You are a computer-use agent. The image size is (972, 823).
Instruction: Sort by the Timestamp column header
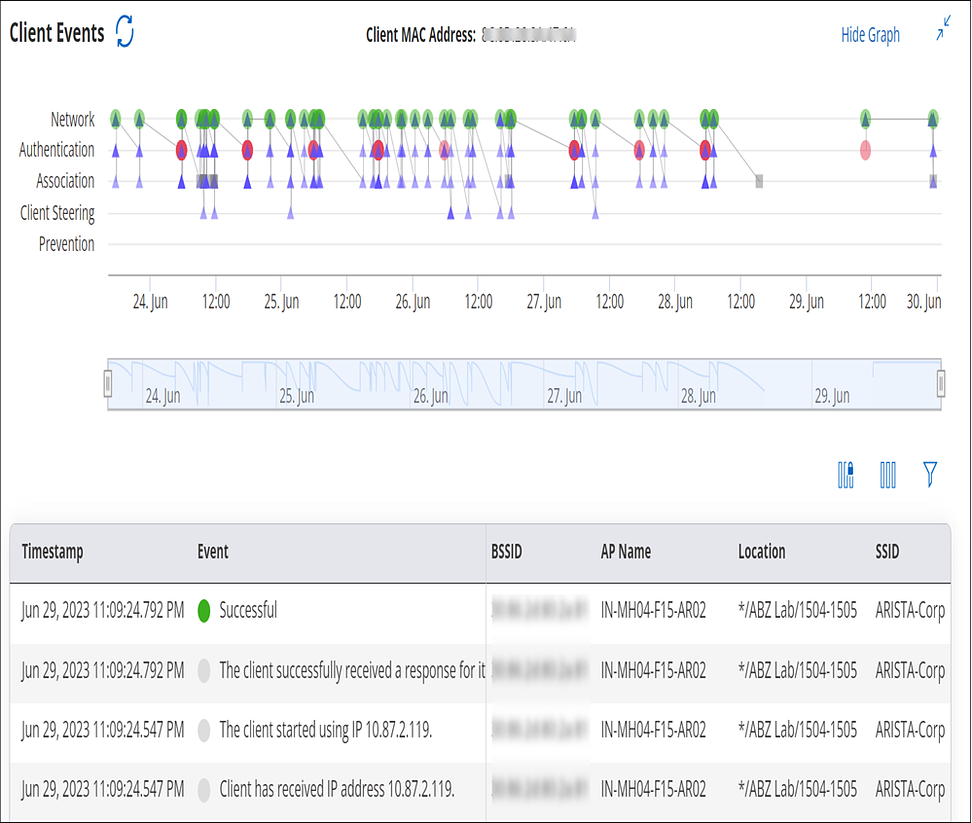tap(53, 552)
